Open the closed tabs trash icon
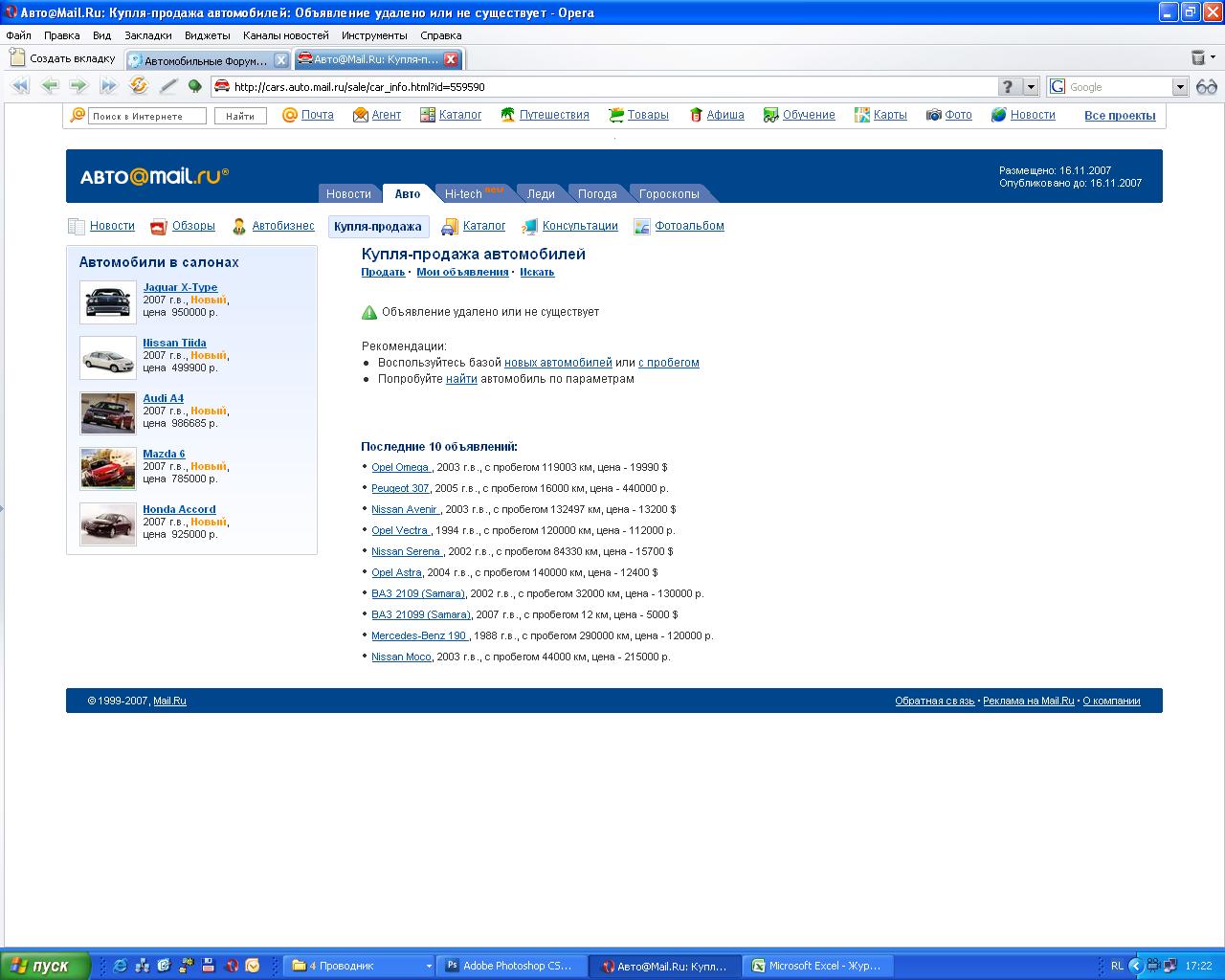Image resolution: width=1225 pixels, height=980 pixels. click(x=1198, y=58)
